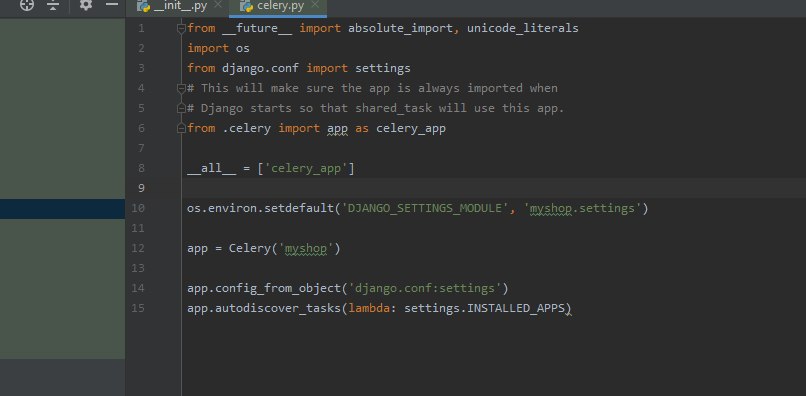
Task: Open project panel settings gear
Action: pos(86,5)
